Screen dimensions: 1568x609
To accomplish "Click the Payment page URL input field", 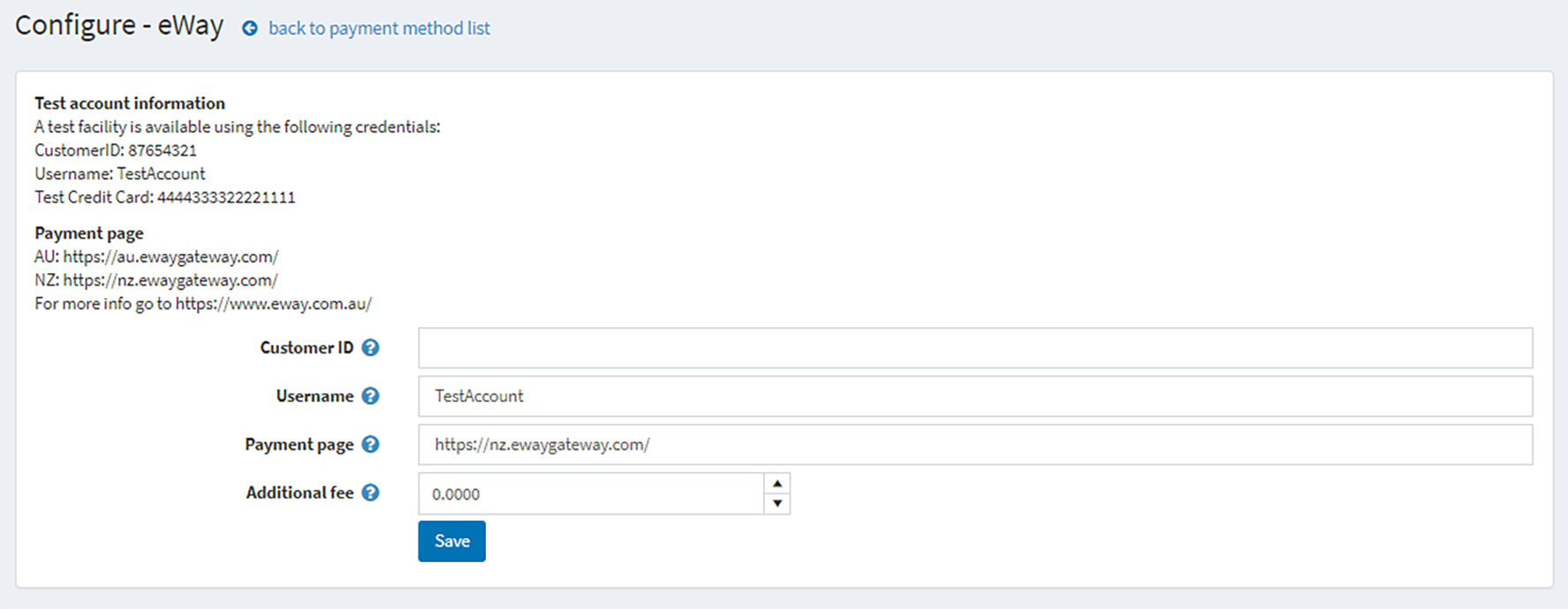I will 975,445.
